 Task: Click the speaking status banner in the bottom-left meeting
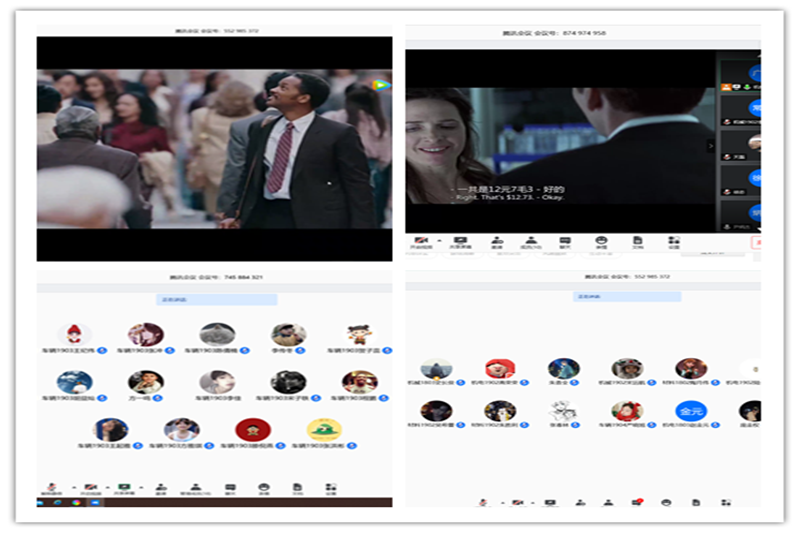[x=217, y=299]
